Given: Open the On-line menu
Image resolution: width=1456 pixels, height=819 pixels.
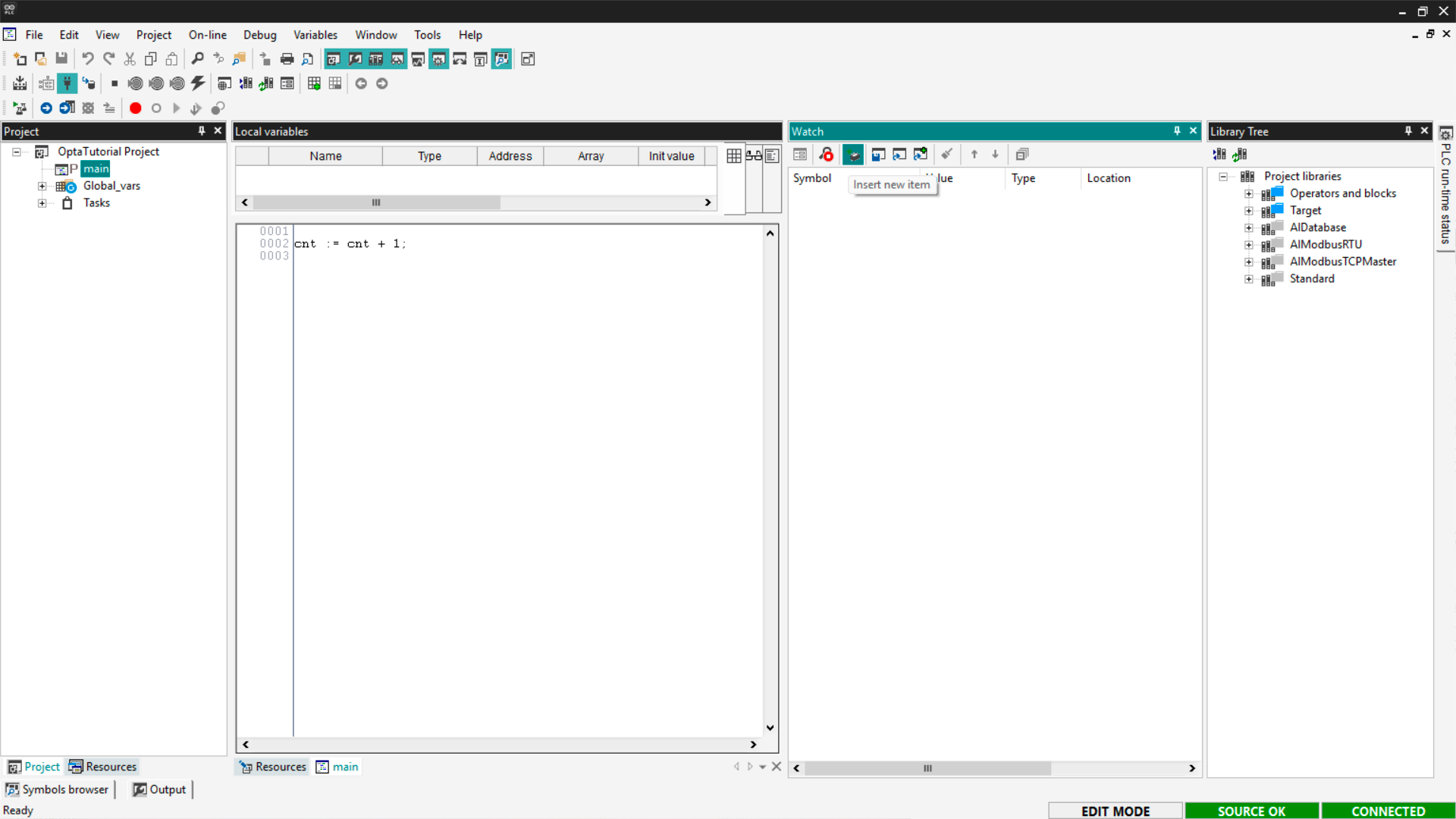Looking at the screenshot, I should coord(207,35).
